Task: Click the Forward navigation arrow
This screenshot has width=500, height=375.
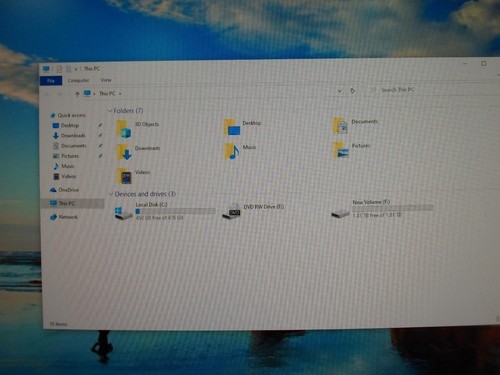Action: pyautogui.click(x=60, y=94)
